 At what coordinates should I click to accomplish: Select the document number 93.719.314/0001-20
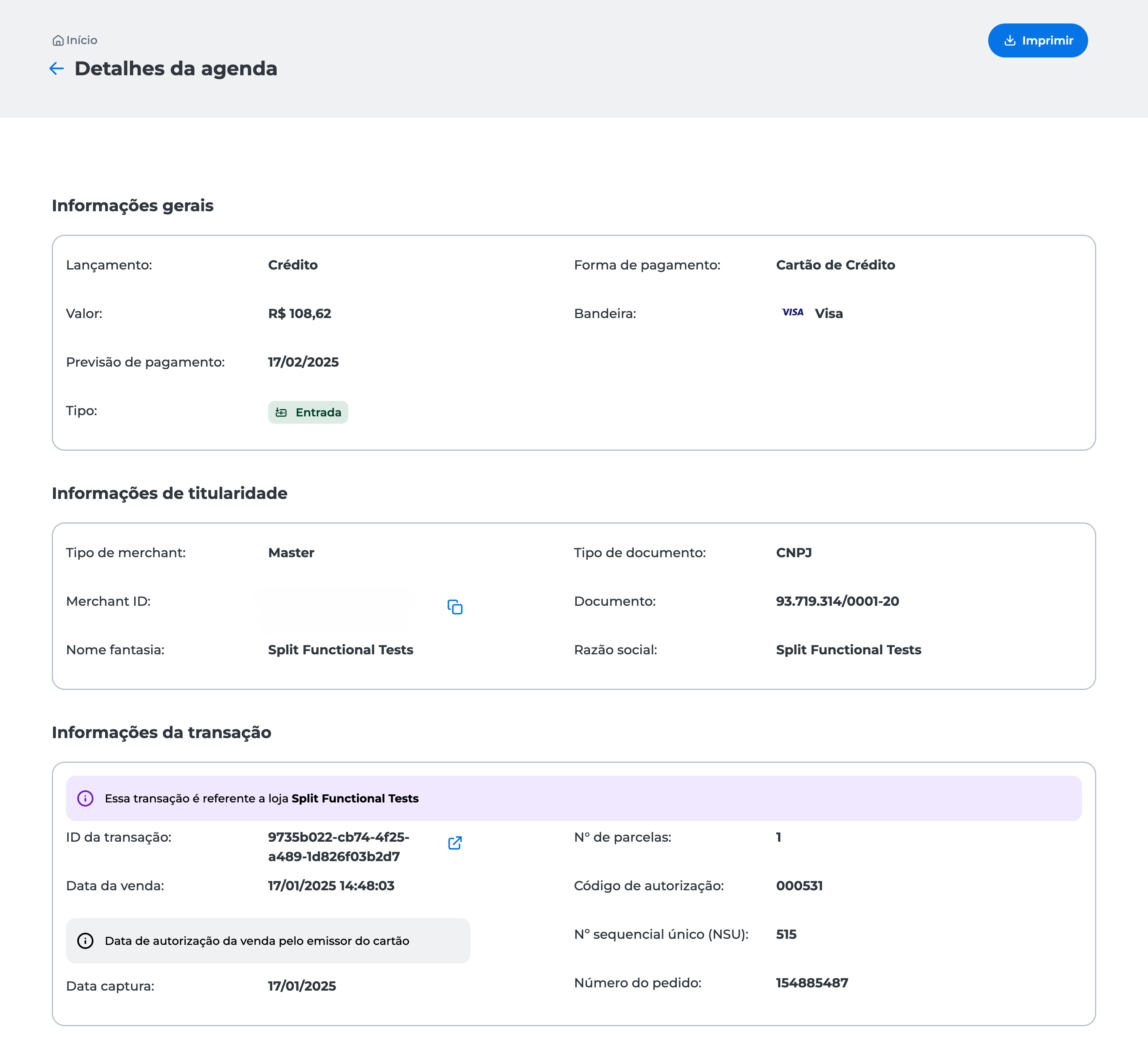837,601
